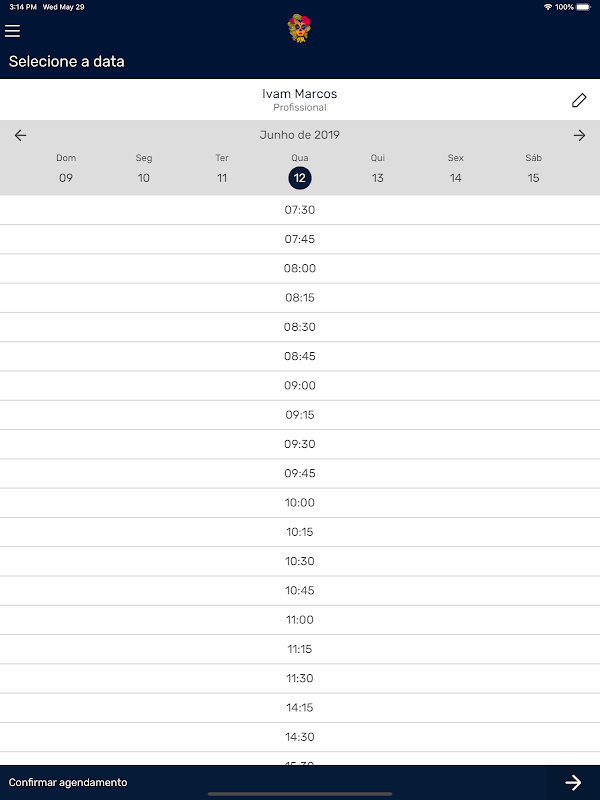This screenshot has width=600, height=800.
Task: Go to next week arrow
Action: coord(579,136)
